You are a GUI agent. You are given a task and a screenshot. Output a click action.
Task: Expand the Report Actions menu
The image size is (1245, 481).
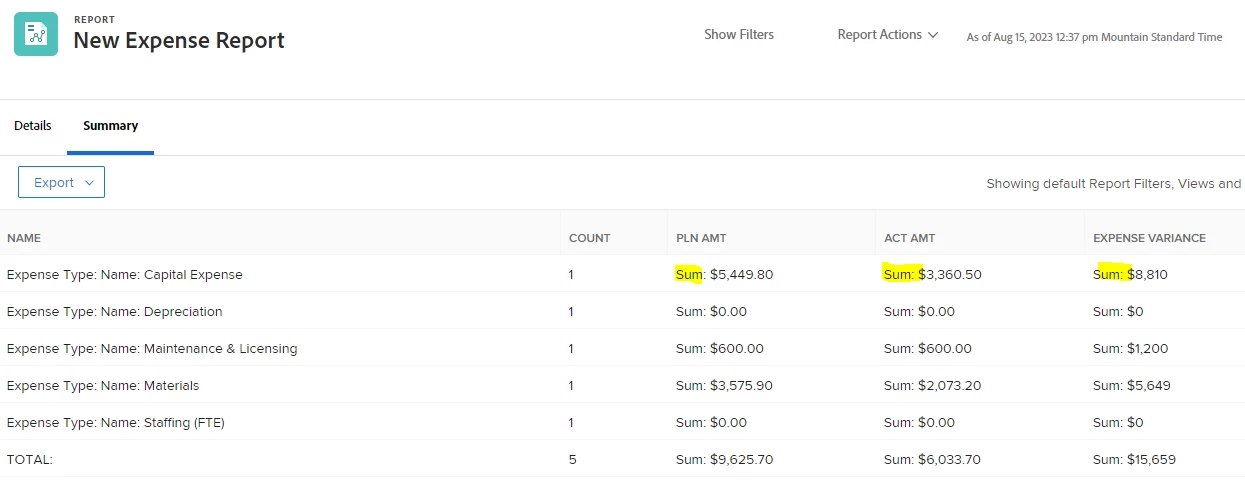(888, 35)
